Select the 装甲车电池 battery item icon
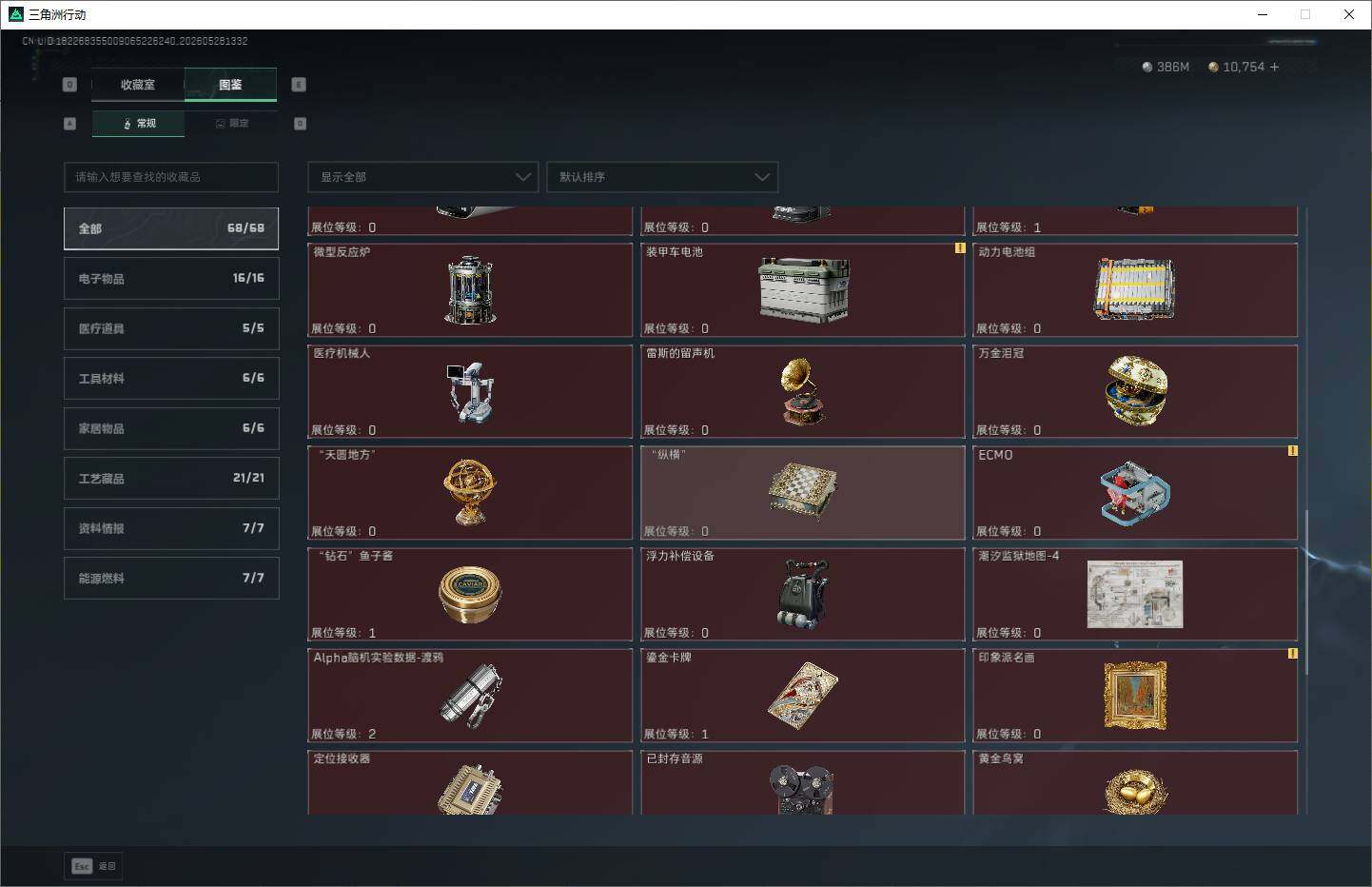Image resolution: width=1372 pixels, height=887 pixels. (803, 290)
